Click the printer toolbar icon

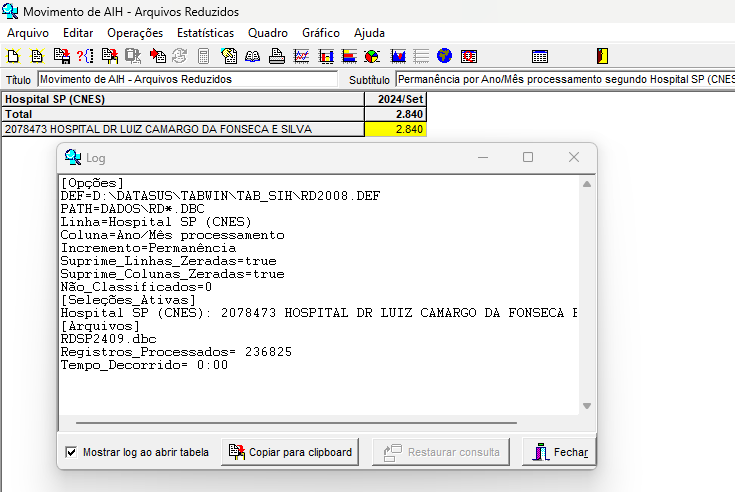coord(277,56)
